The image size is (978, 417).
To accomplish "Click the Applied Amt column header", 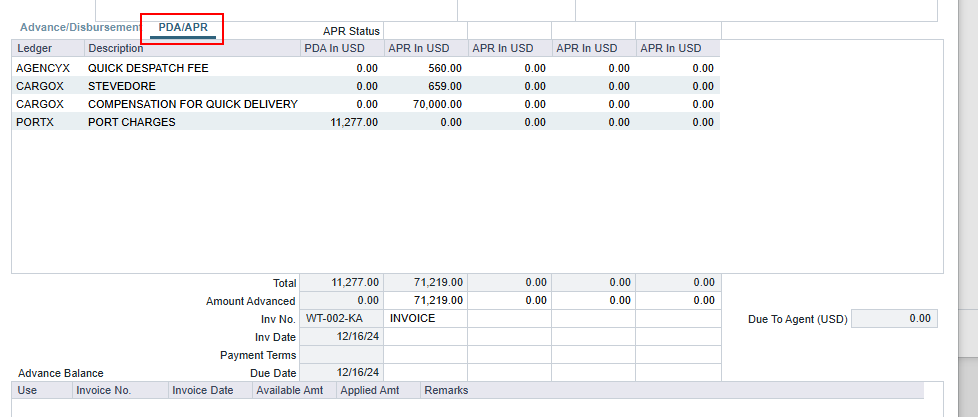I will (377, 390).
